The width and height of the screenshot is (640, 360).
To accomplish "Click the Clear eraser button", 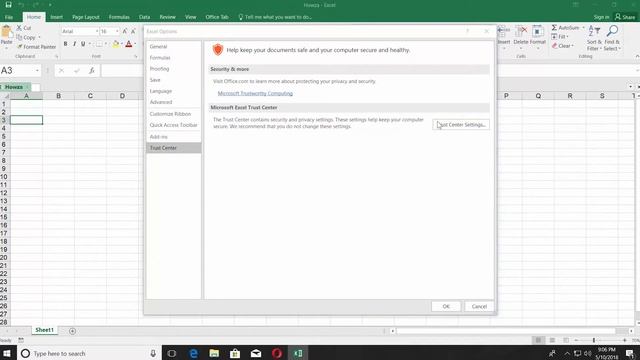I will (x=562, y=46).
